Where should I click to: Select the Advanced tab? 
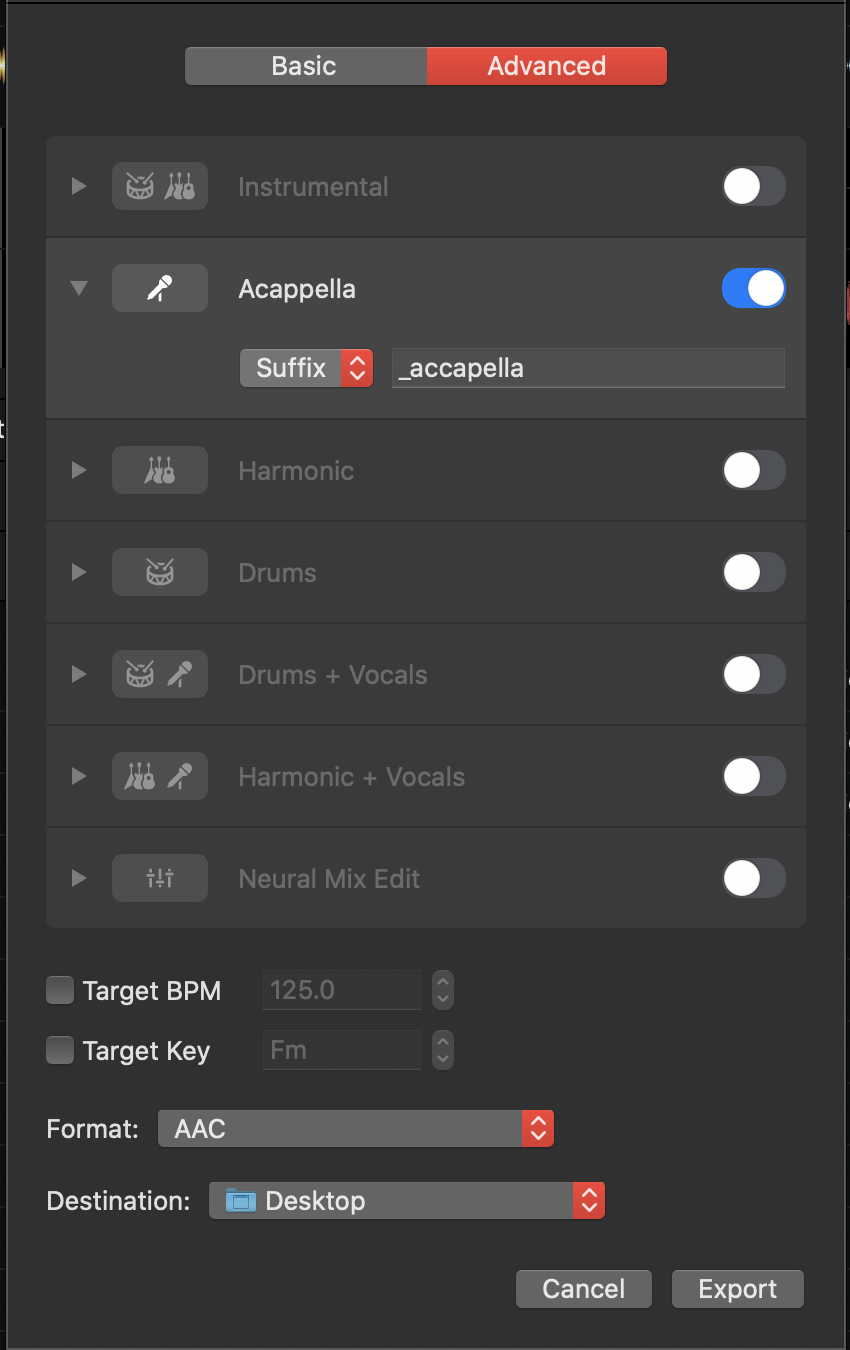(x=547, y=66)
